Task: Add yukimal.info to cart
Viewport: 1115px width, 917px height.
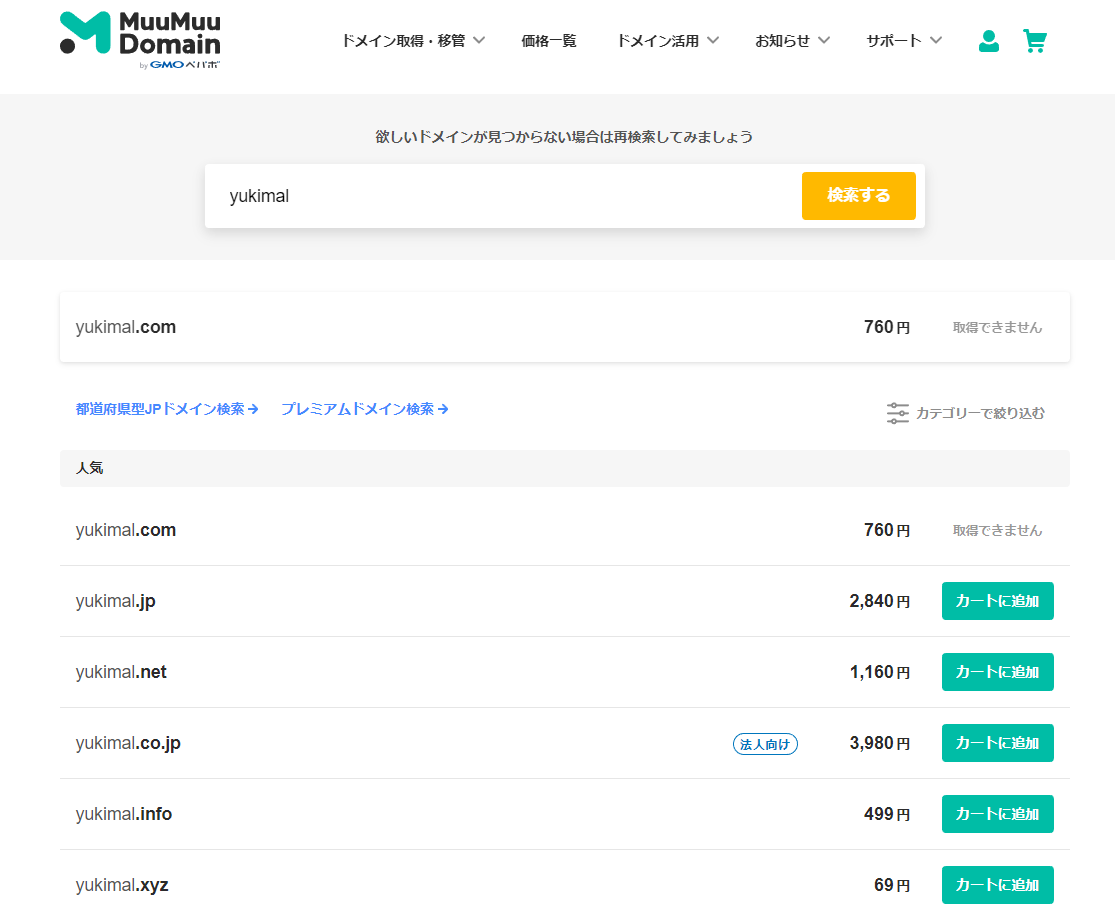Action: click(997, 814)
